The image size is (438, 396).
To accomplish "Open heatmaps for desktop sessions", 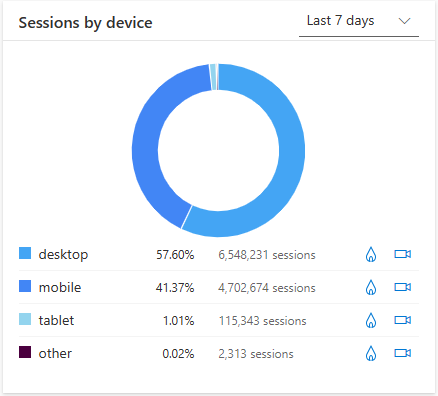I will click(371, 255).
